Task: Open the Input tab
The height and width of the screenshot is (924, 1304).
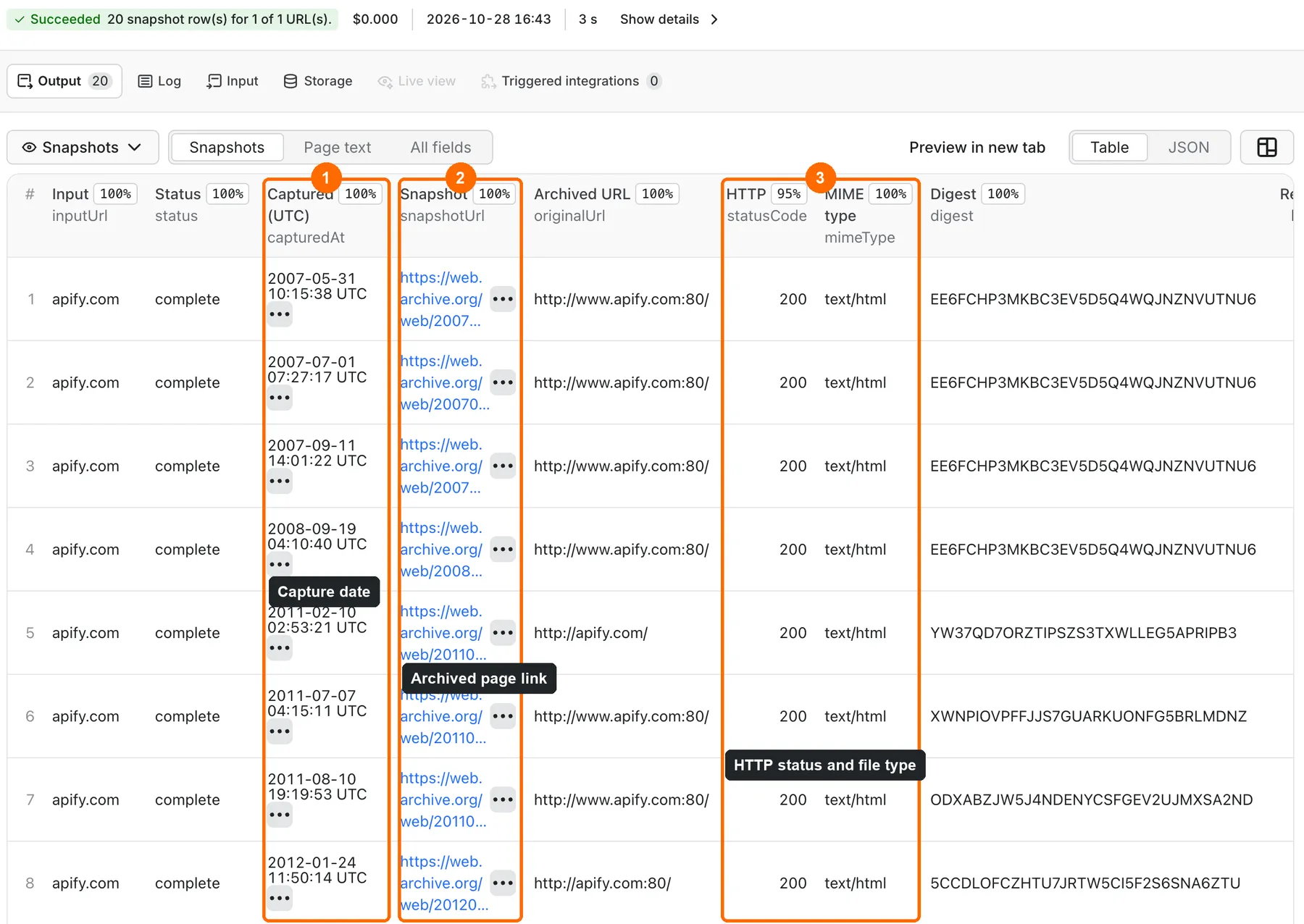Action: point(233,81)
